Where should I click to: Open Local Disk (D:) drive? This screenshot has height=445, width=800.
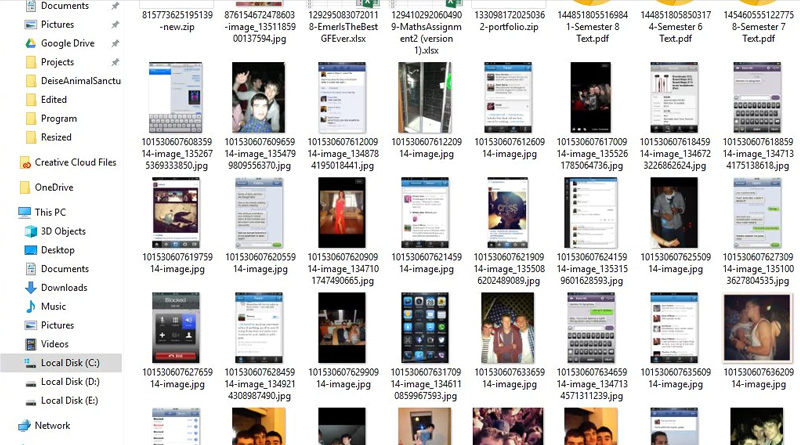pos(70,382)
